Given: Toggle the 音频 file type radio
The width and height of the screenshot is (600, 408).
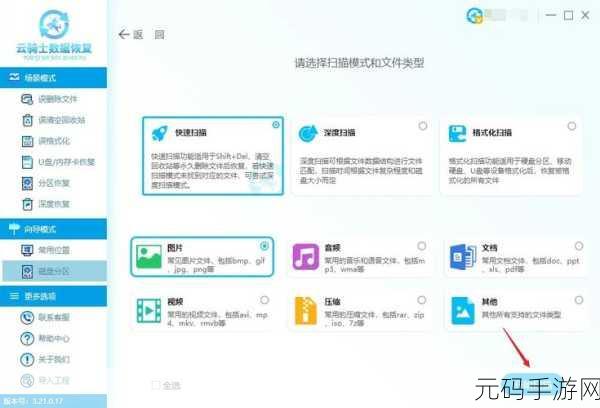Looking at the screenshot, I should (x=422, y=246).
